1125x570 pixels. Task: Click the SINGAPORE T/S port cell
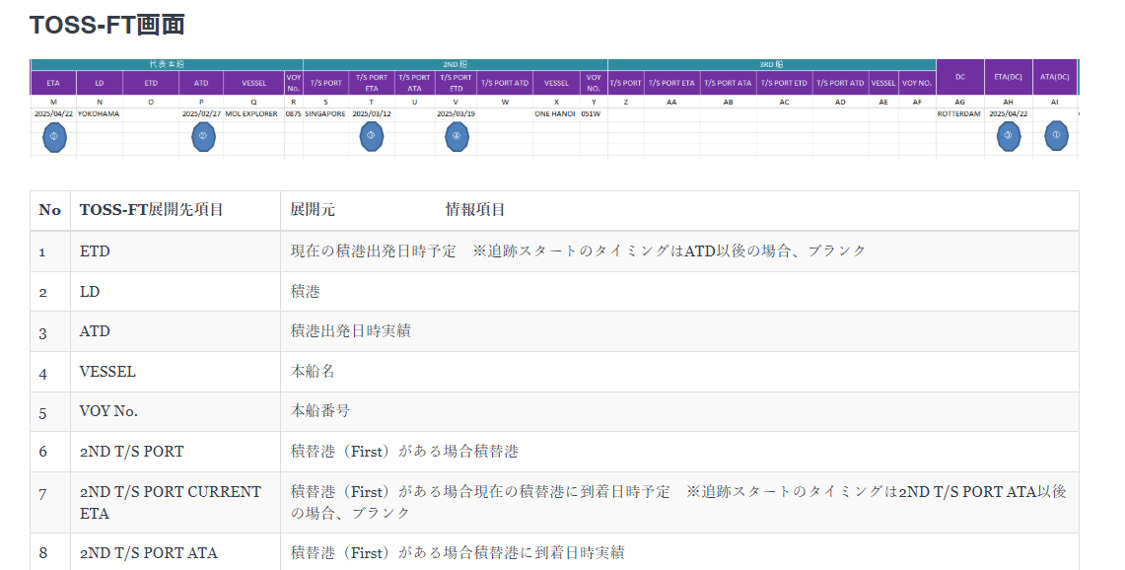(326, 114)
